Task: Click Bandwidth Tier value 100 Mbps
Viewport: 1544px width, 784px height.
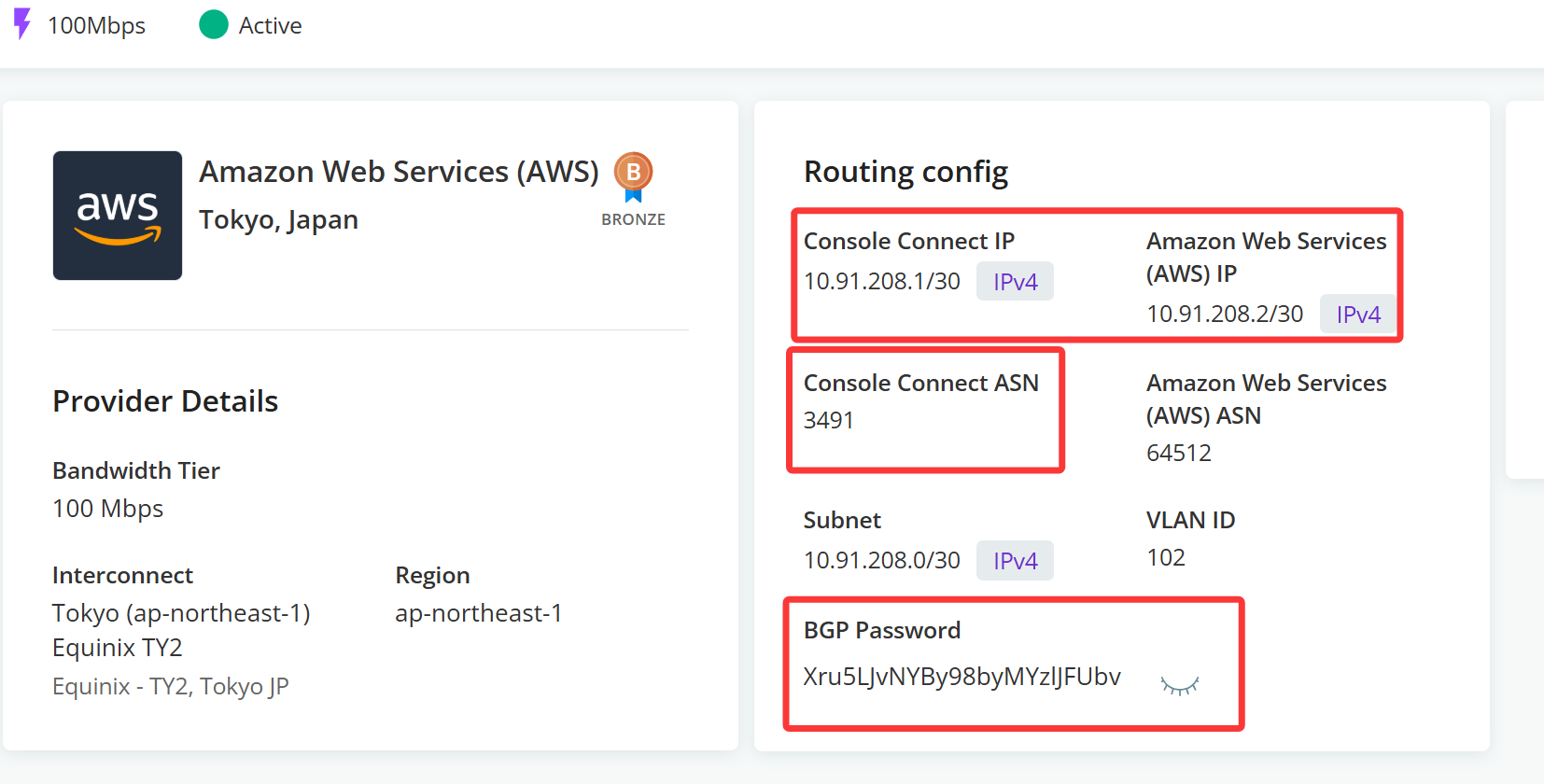Action: pyautogui.click(x=108, y=509)
